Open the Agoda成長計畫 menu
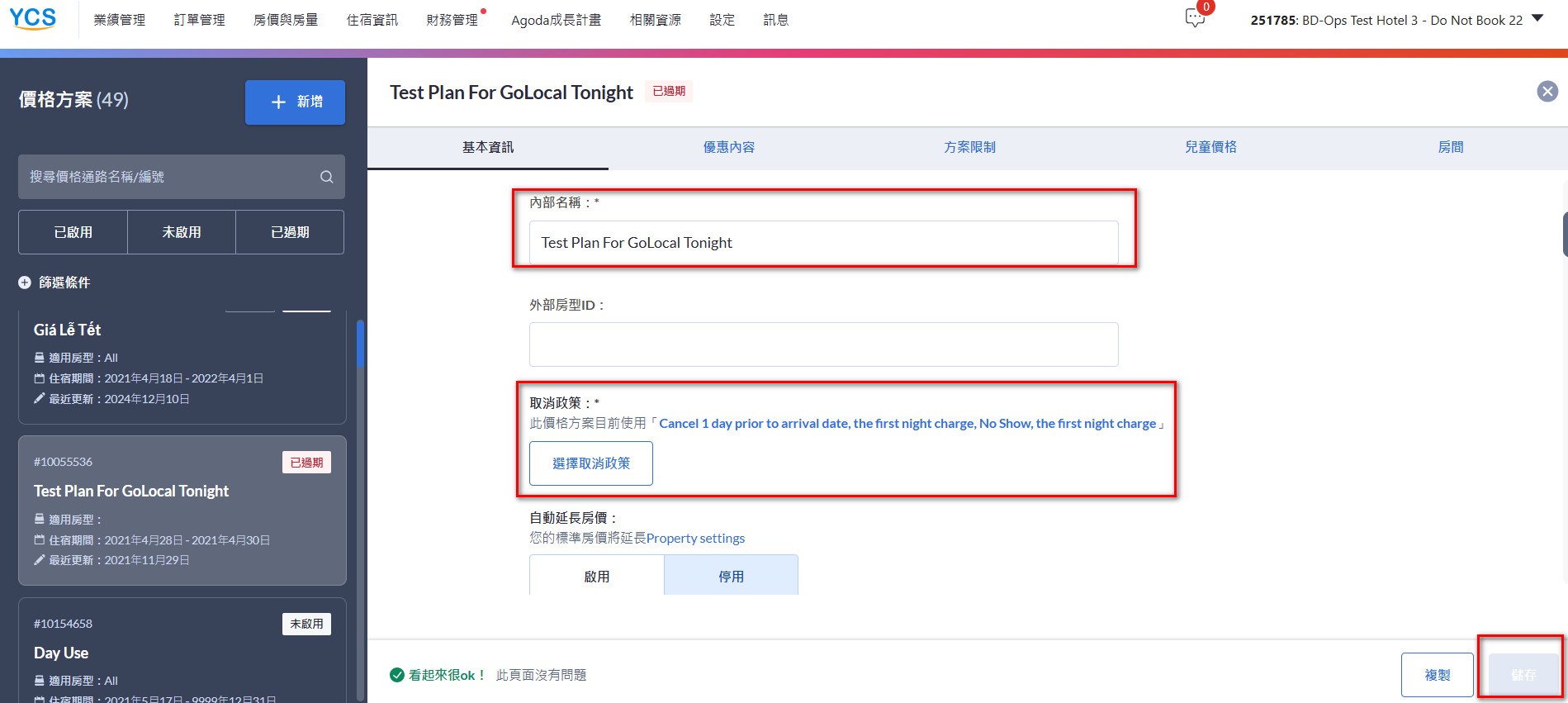 [x=557, y=20]
